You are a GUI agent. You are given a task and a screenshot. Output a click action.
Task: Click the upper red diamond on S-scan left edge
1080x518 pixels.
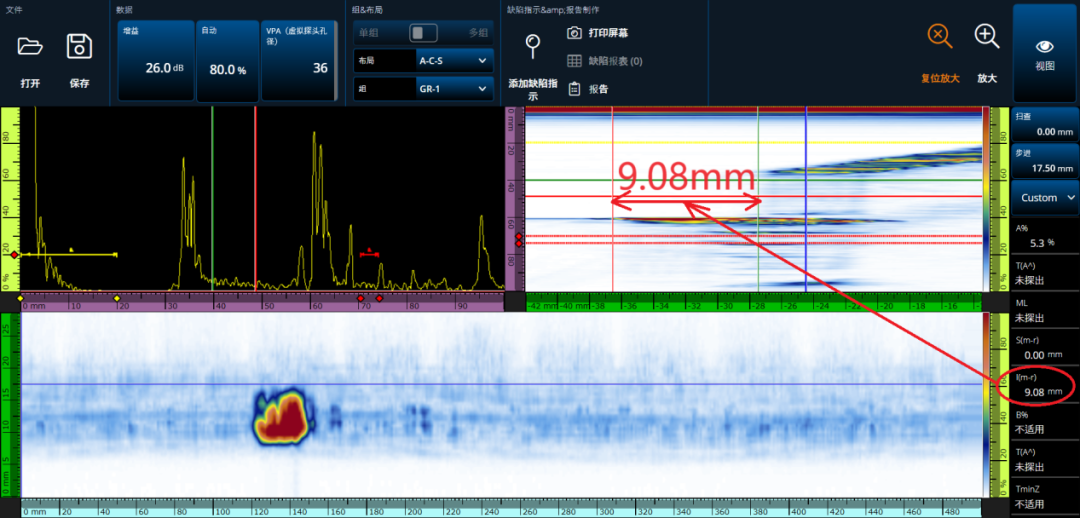coord(519,236)
